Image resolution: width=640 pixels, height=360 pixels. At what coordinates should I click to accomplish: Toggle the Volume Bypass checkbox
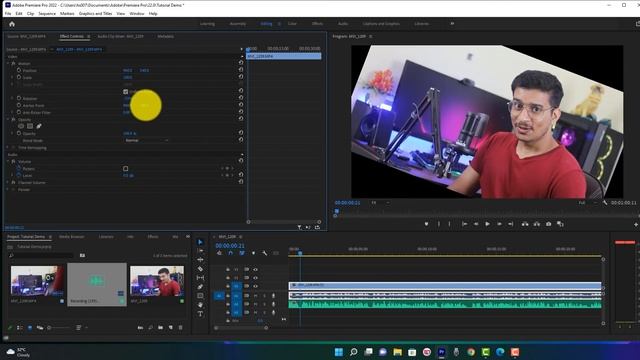(126, 169)
